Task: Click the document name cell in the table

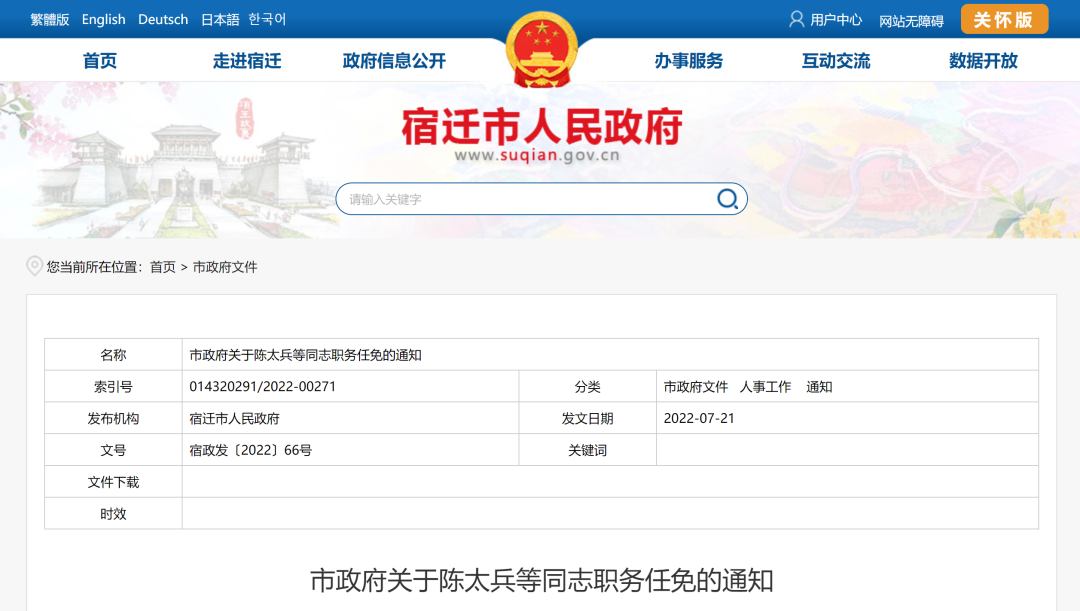Action: (x=610, y=355)
